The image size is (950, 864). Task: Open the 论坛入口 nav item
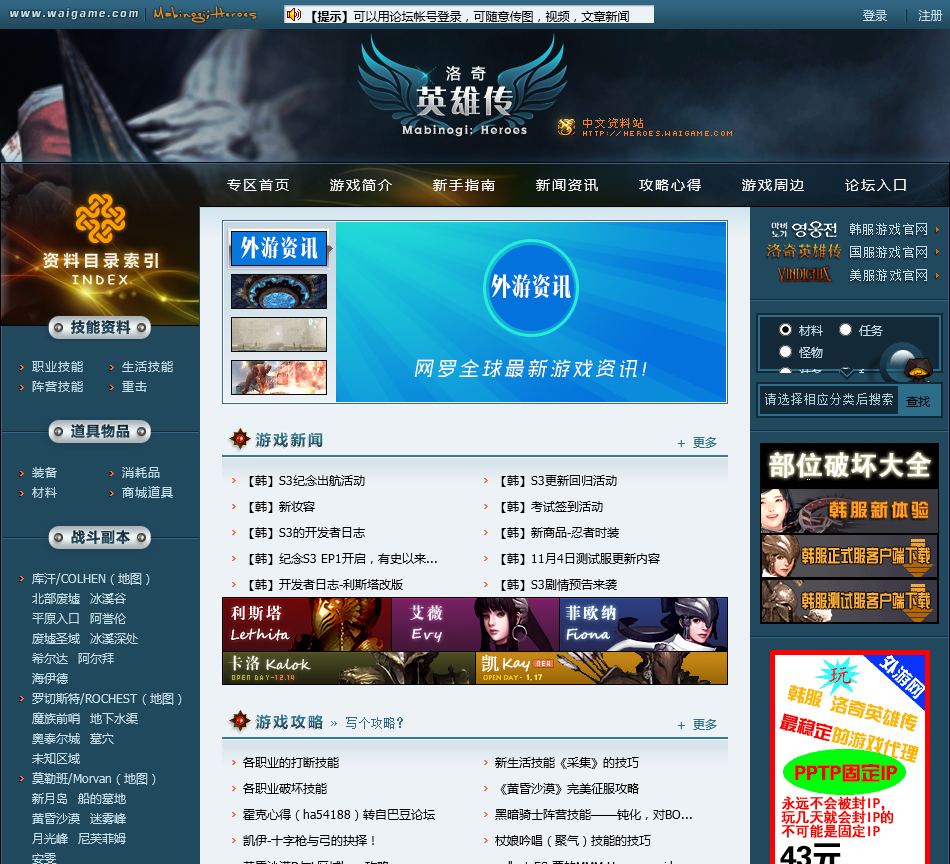coord(876,185)
